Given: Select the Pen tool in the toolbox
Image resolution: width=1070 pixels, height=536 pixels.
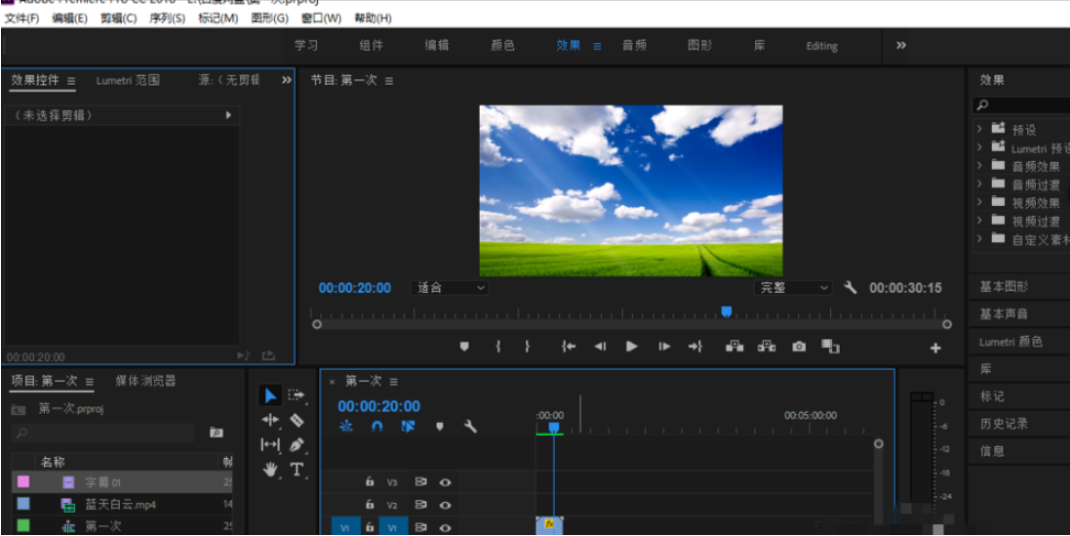Looking at the screenshot, I should [297, 445].
